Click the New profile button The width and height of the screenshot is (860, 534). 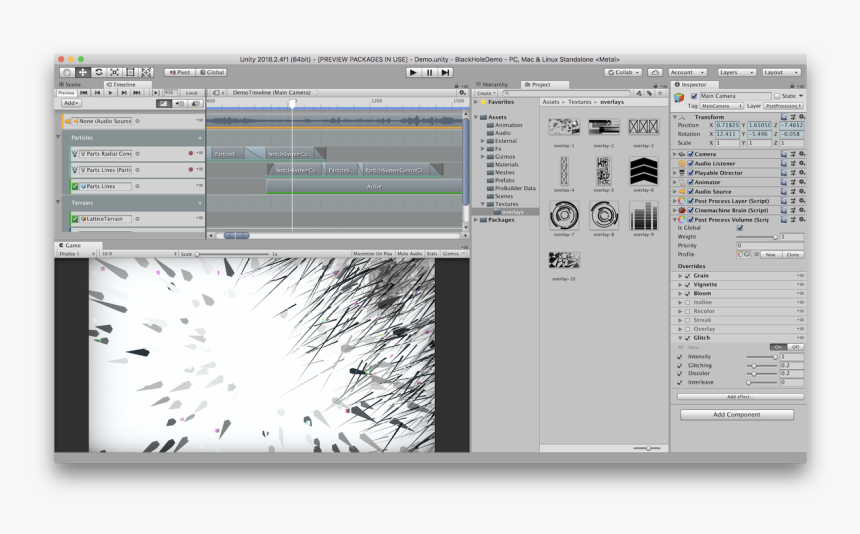point(771,254)
